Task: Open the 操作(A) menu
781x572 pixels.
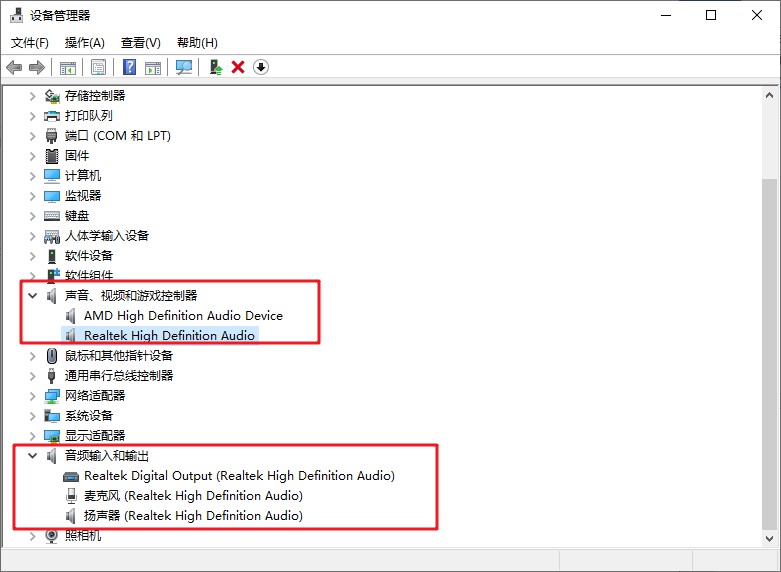Action: click(x=85, y=43)
